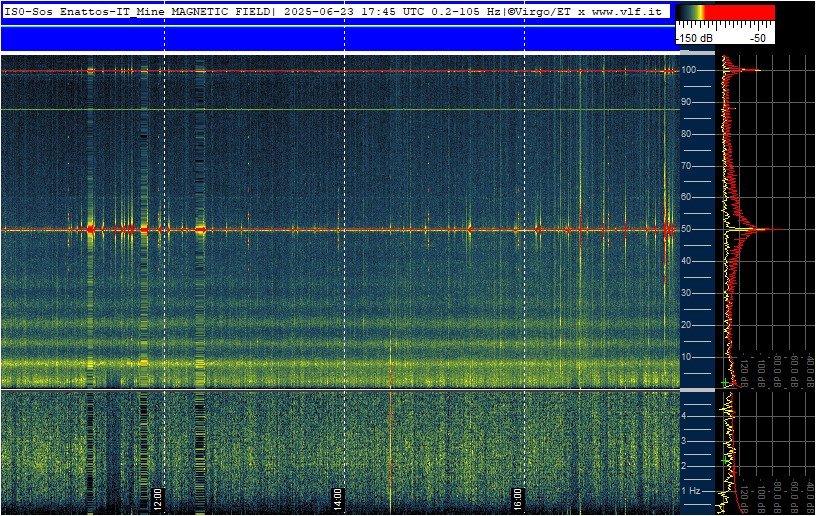Viewport: 816px width, 516px height.
Task: Click the red vertical spike in lower spectrogram
Action: (390, 452)
